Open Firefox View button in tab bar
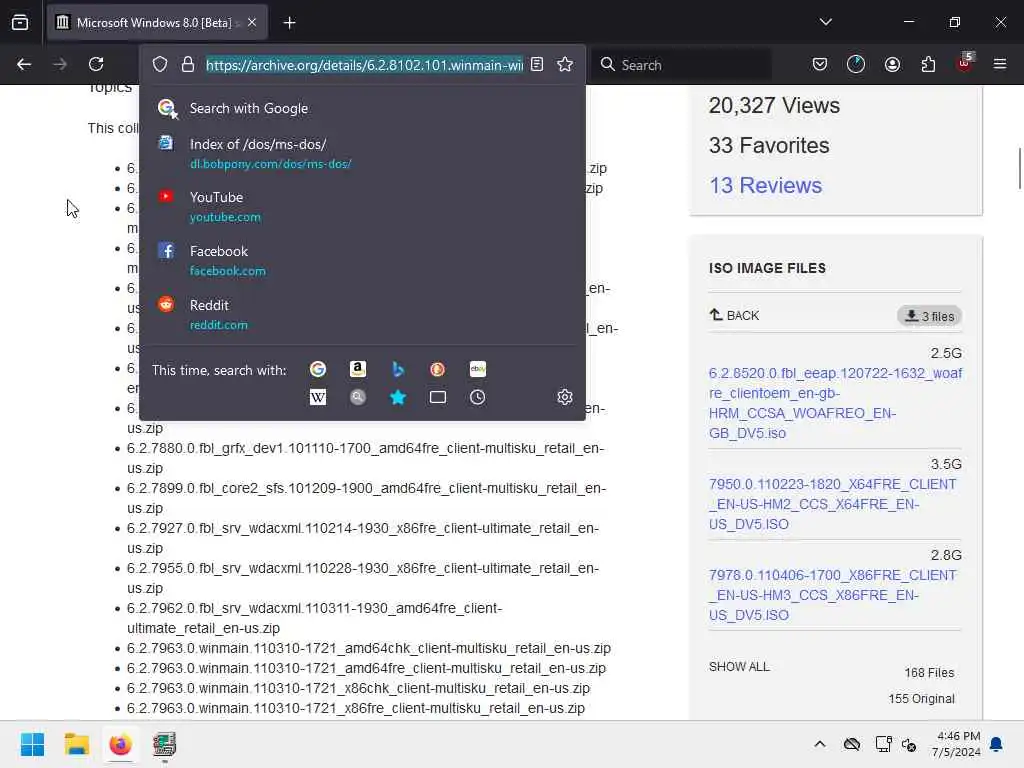Image resolution: width=1024 pixels, height=768 pixels. point(20,22)
